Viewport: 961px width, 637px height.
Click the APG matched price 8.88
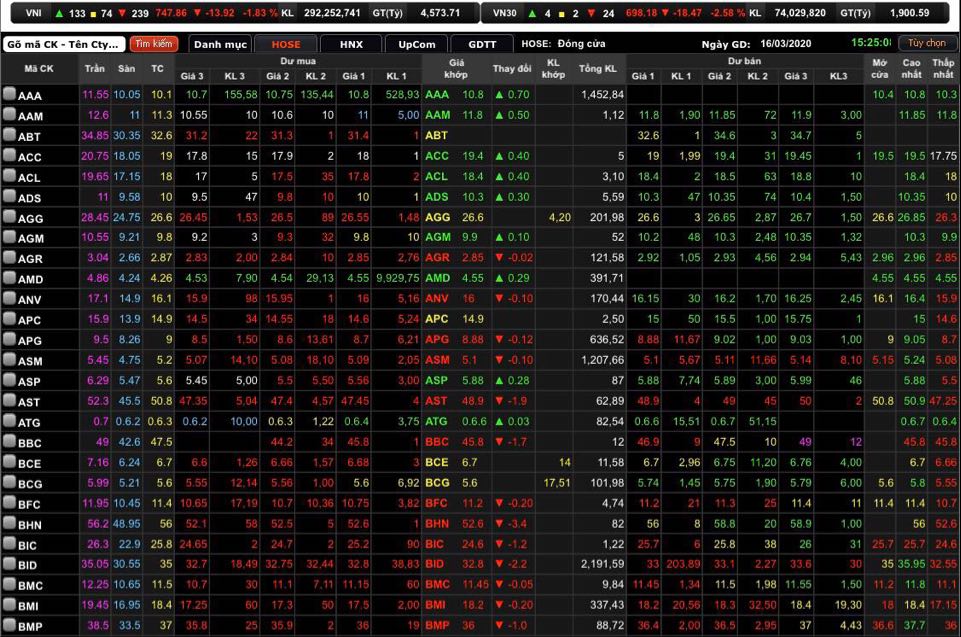pos(473,339)
